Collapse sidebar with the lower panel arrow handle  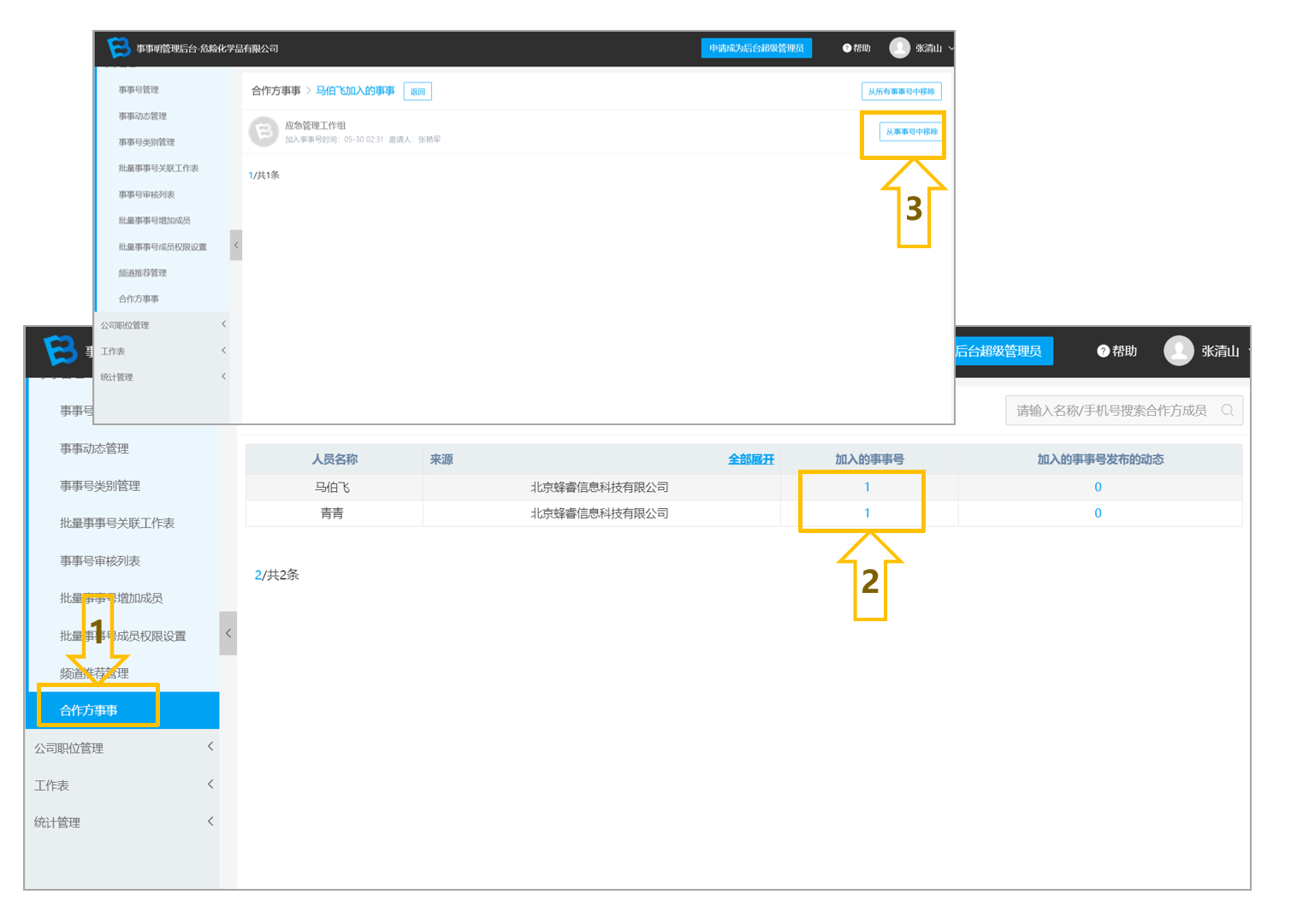(x=228, y=633)
